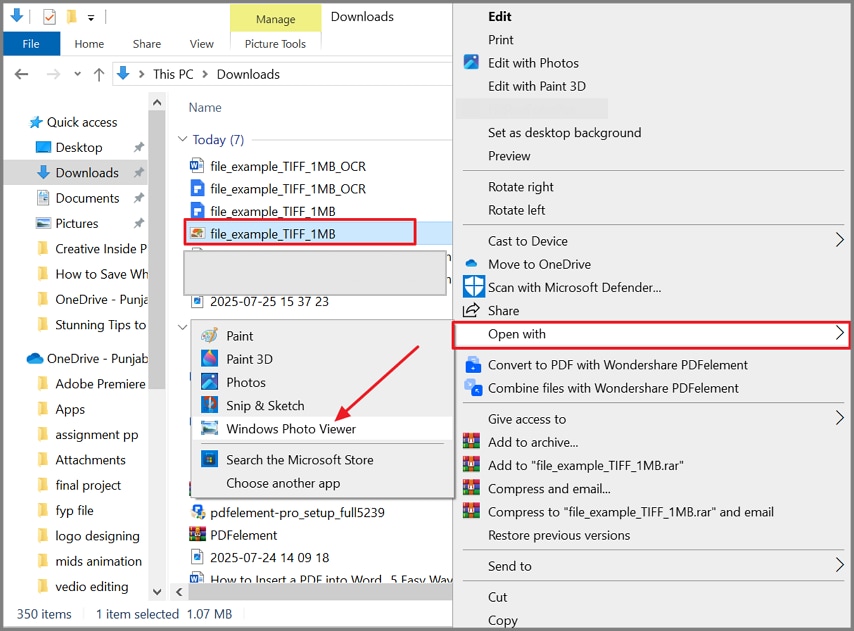
Task: Click the Share arrow icon
Action: coord(471,310)
